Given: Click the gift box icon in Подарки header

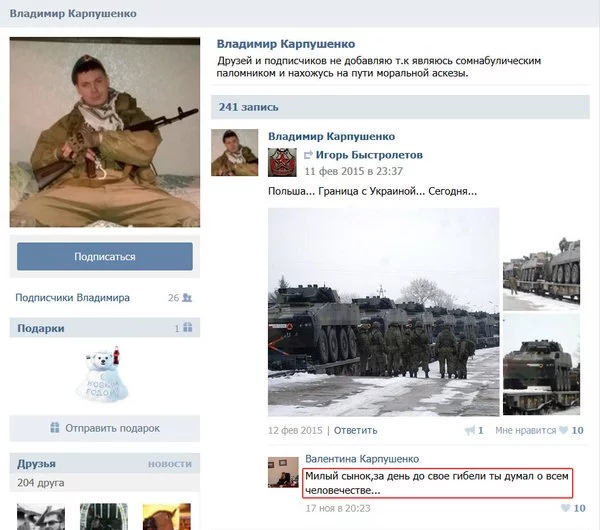Looking at the screenshot, I should pyautogui.click(x=188, y=328).
